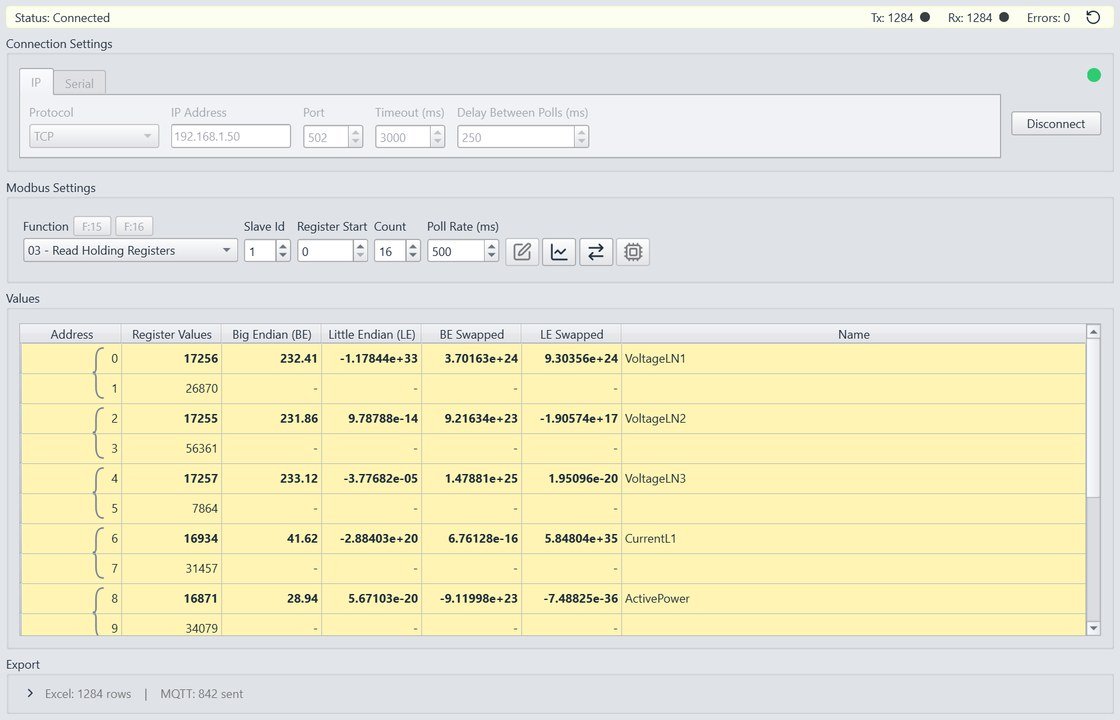Open the register edit pencil icon
This screenshot has width=1120, height=720.
coord(522,251)
